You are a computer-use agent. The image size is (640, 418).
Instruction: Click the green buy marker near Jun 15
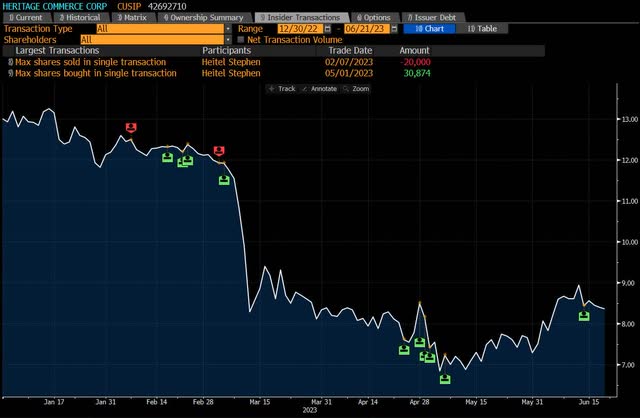click(584, 316)
